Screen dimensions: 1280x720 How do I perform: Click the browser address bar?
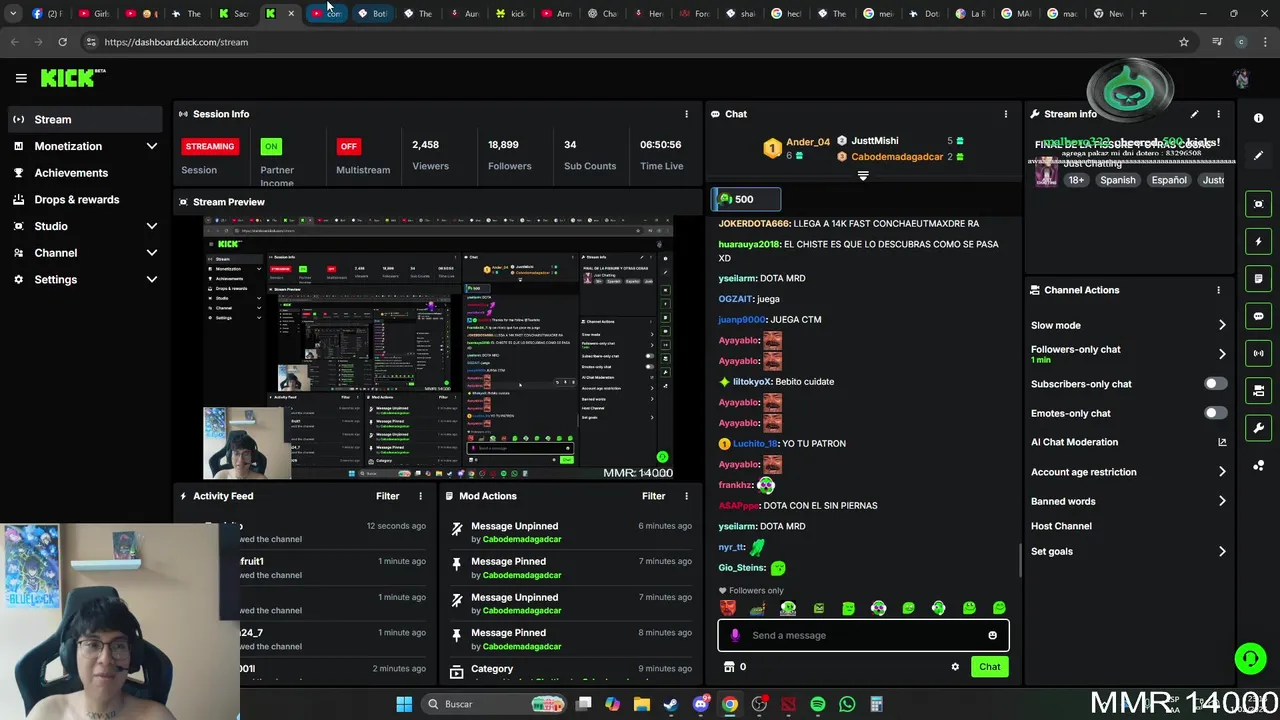point(630,42)
